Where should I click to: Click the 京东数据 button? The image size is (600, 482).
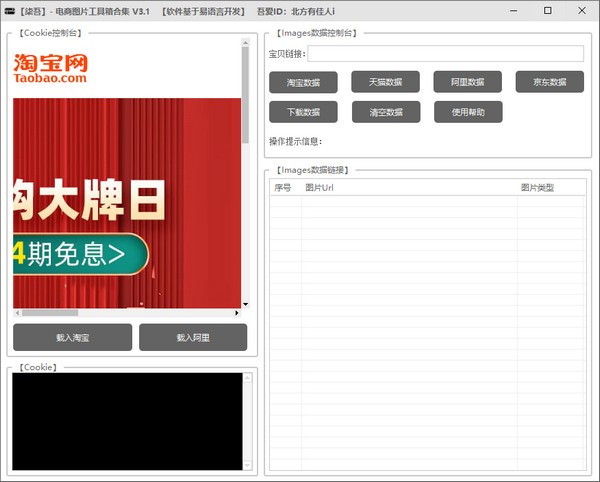[549, 82]
